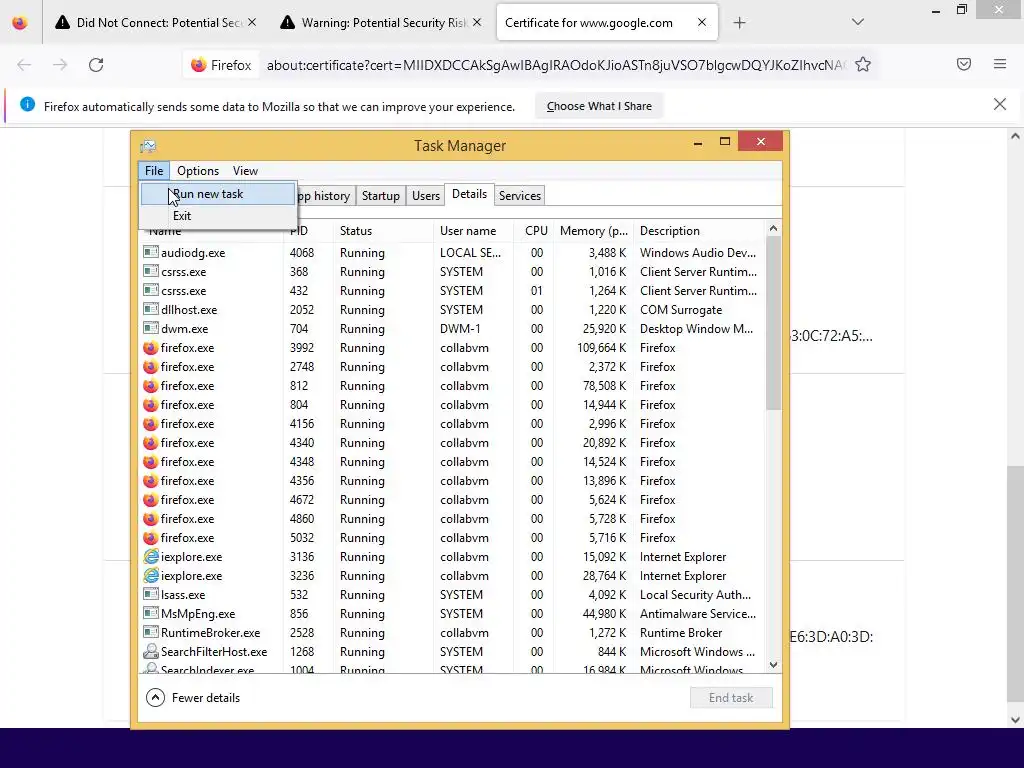Click 'Windows Audio Dev...' description cell

click(697, 253)
